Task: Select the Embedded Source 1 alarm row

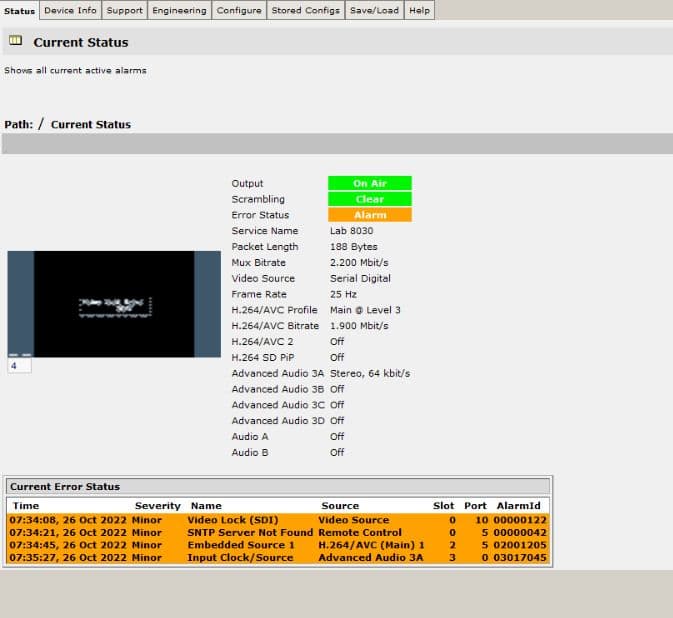Action: (241, 545)
